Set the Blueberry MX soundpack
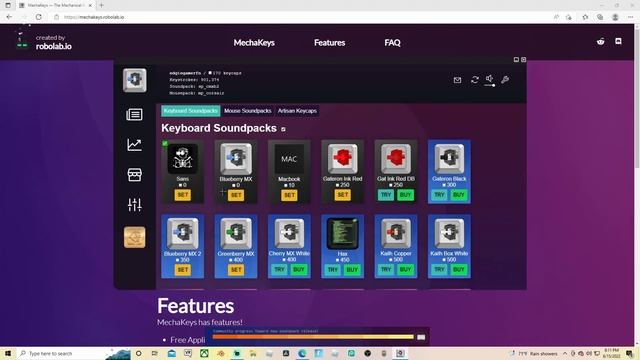Viewport: 640px width, 360px height. 236,195
